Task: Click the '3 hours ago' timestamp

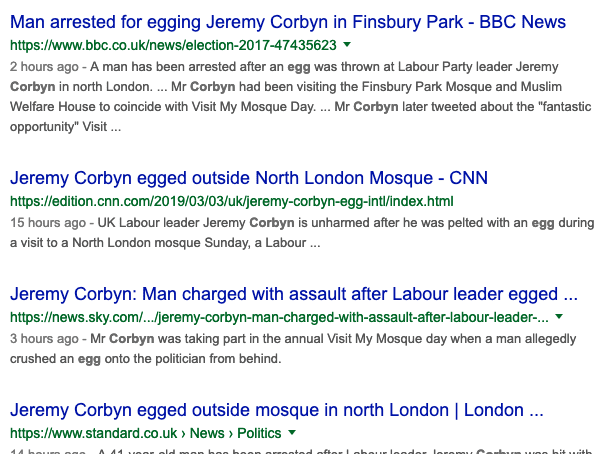Action: coord(44,339)
